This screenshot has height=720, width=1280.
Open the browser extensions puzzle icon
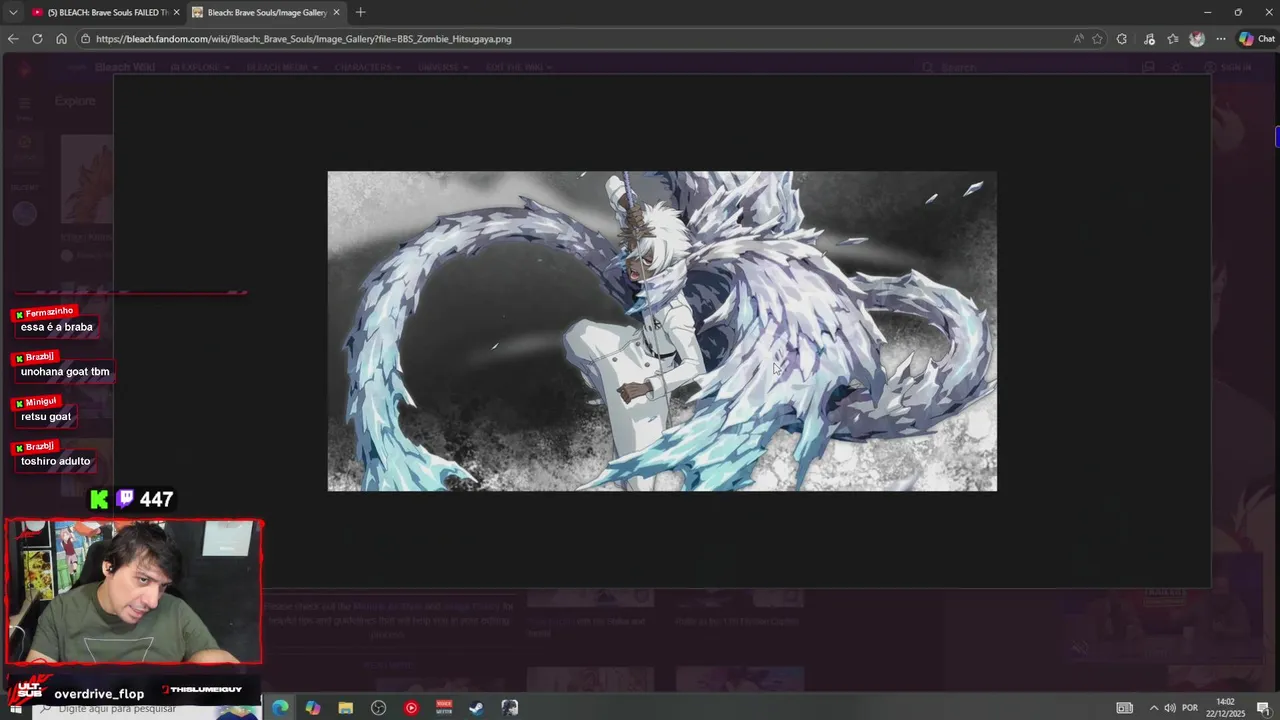point(1121,39)
